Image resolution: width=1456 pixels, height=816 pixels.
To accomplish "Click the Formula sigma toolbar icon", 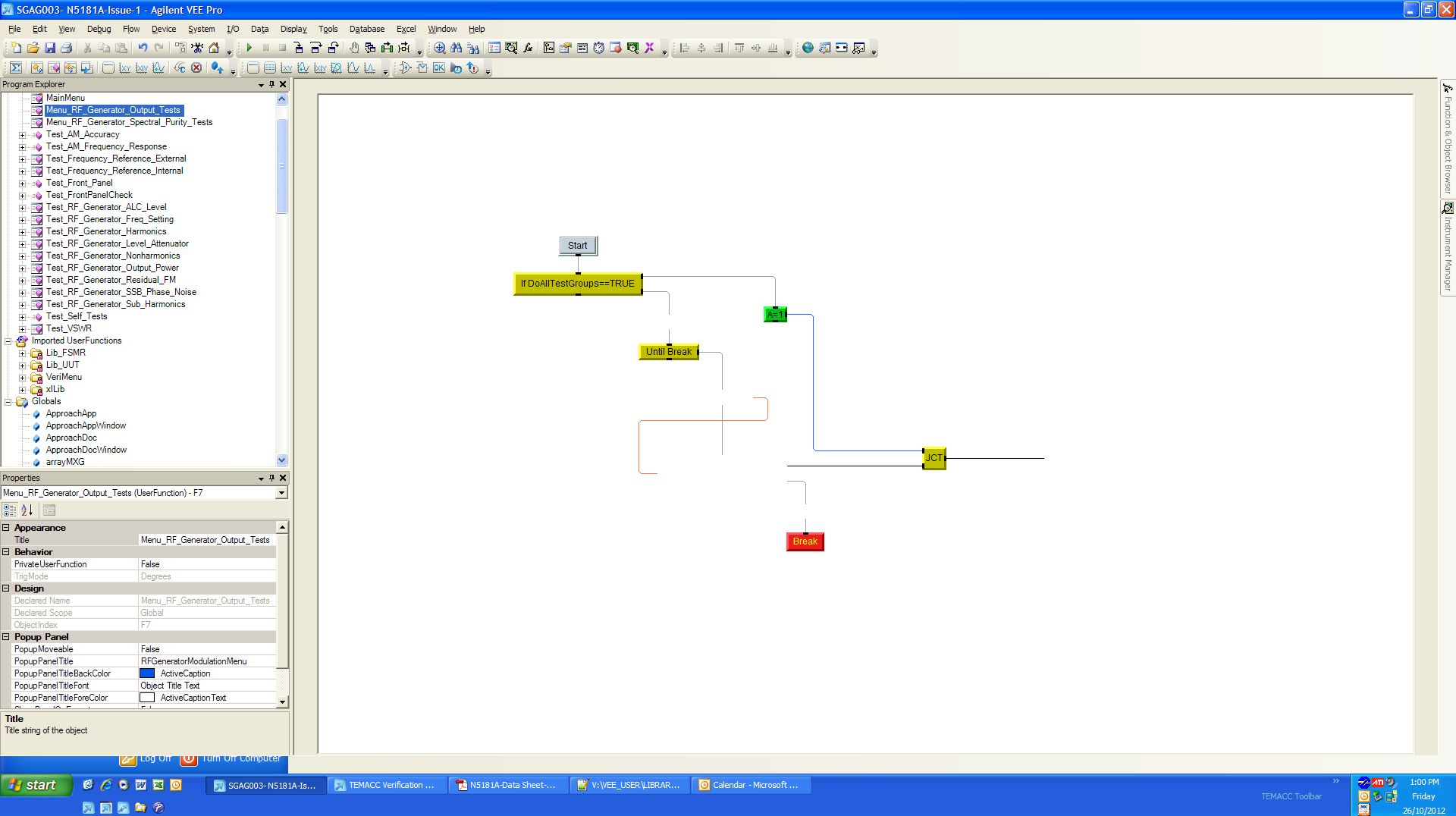I will (x=15, y=68).
